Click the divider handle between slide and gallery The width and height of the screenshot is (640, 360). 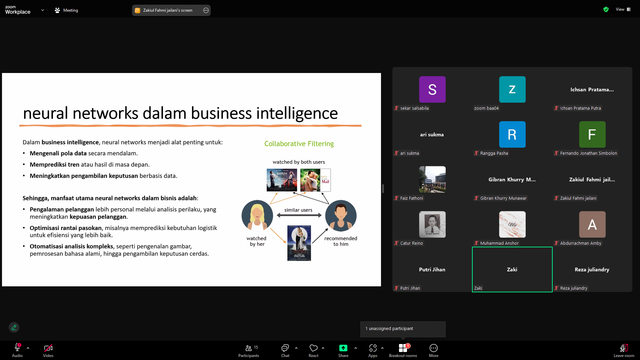382,188
